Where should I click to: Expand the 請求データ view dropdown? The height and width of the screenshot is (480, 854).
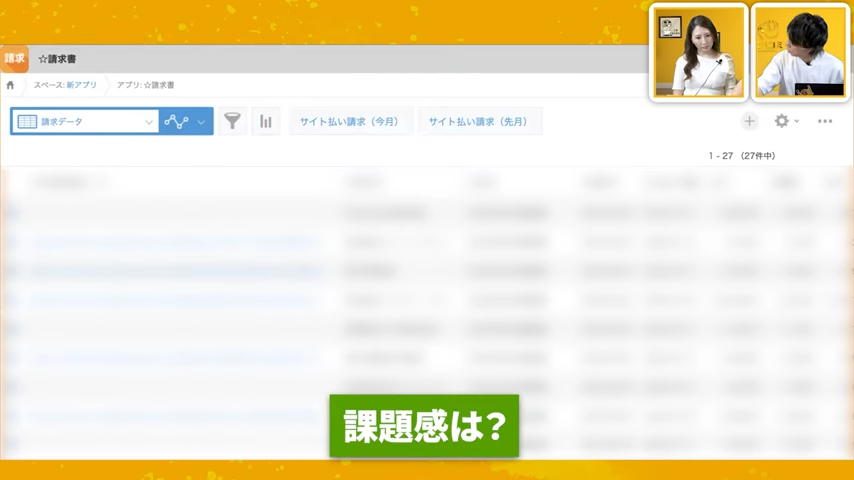[x=149, y=122]
